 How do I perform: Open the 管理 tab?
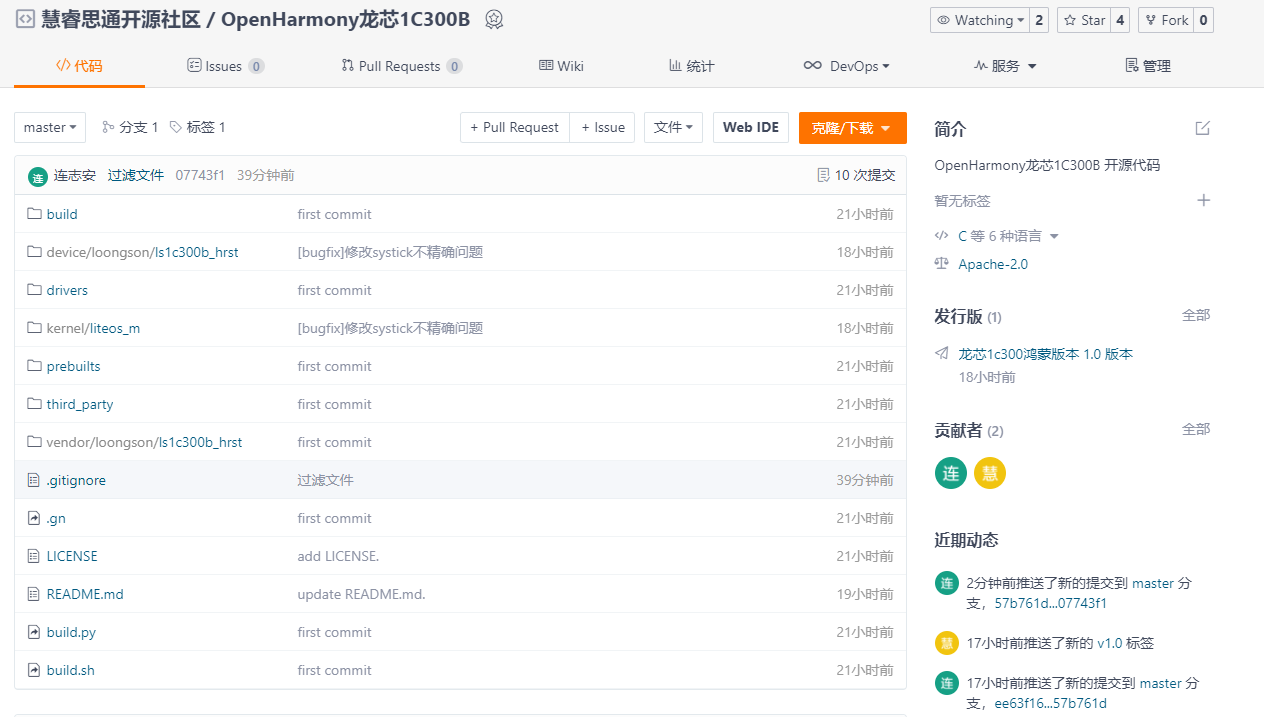pos(1148,66)
